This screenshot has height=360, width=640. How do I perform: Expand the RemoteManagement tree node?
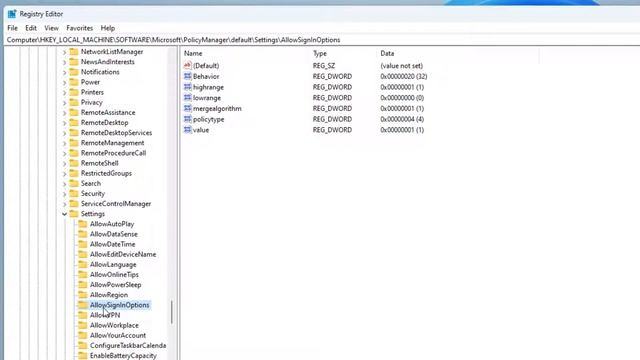(64, 143)
